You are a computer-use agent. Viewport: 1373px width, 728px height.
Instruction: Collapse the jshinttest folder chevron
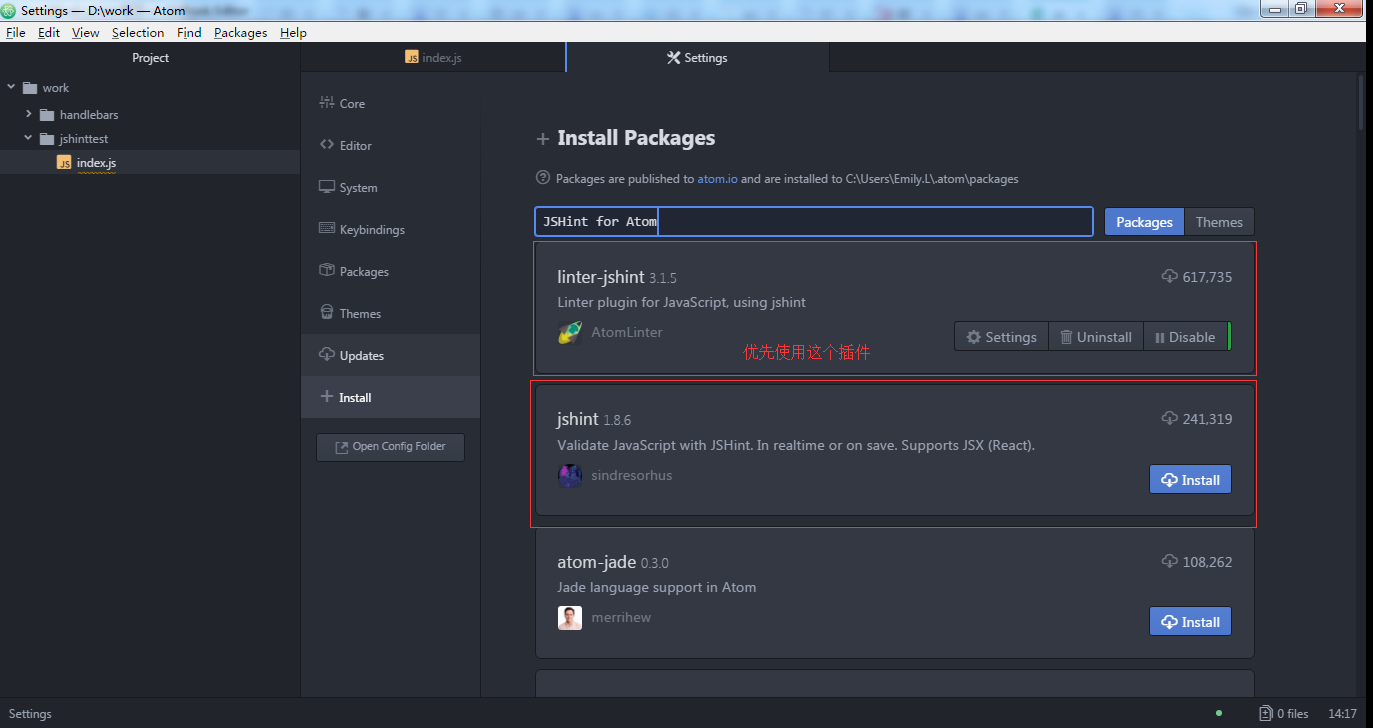29,138
